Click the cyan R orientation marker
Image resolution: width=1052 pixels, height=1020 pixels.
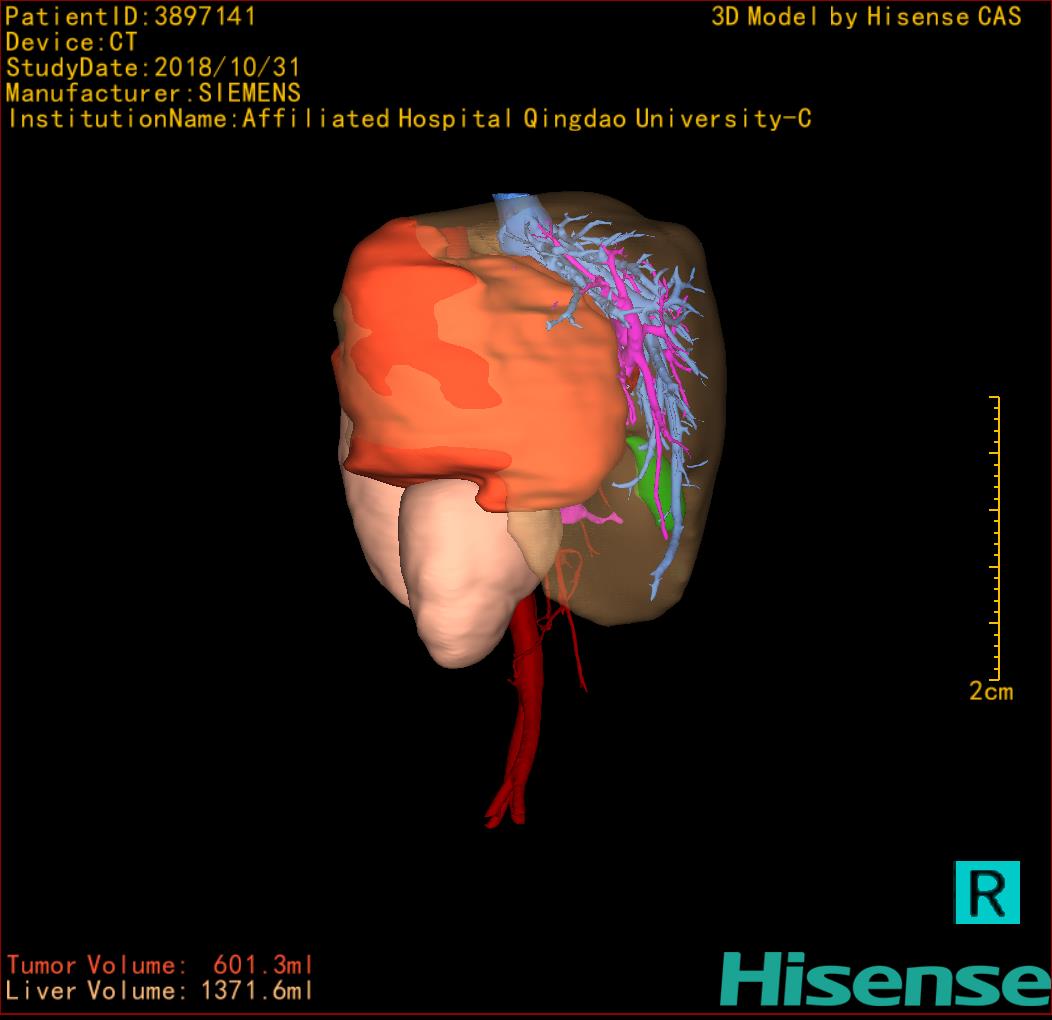click(x=987, y=891)
